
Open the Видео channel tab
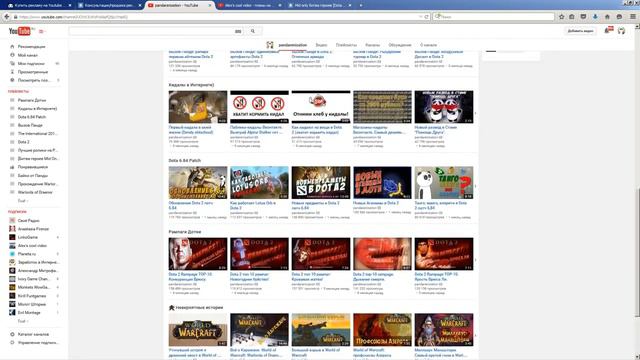click(x=321, y=45)
